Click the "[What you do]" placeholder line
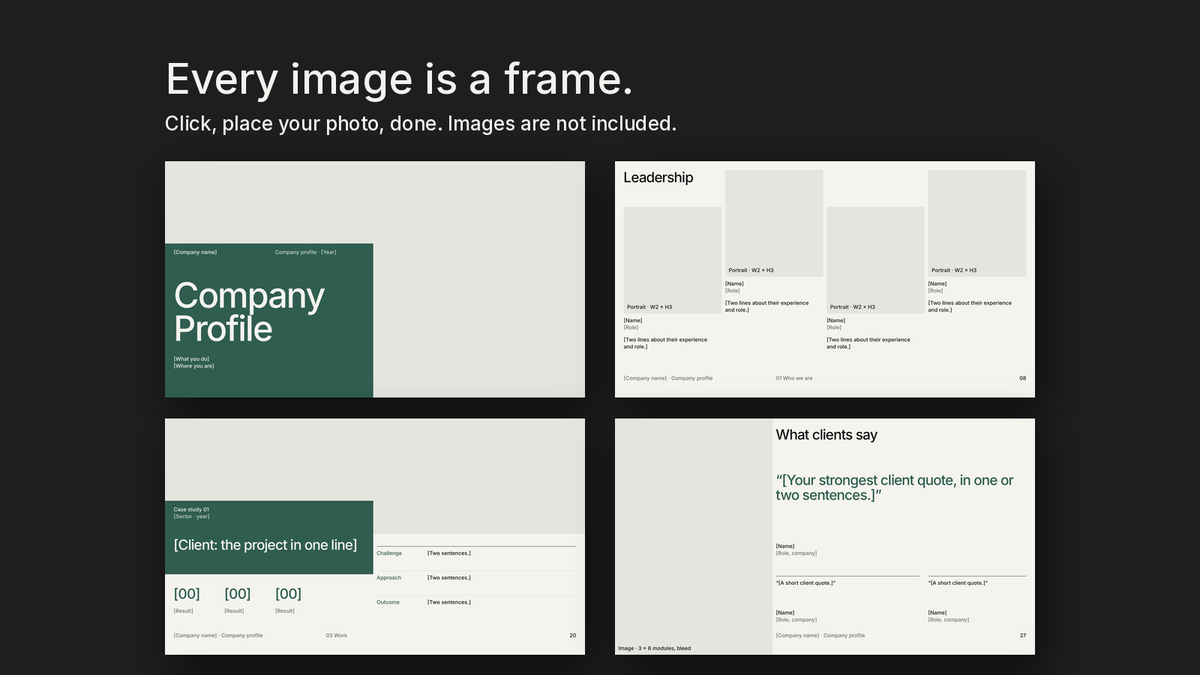This screenshot has width=1200, height=675. 191,359
